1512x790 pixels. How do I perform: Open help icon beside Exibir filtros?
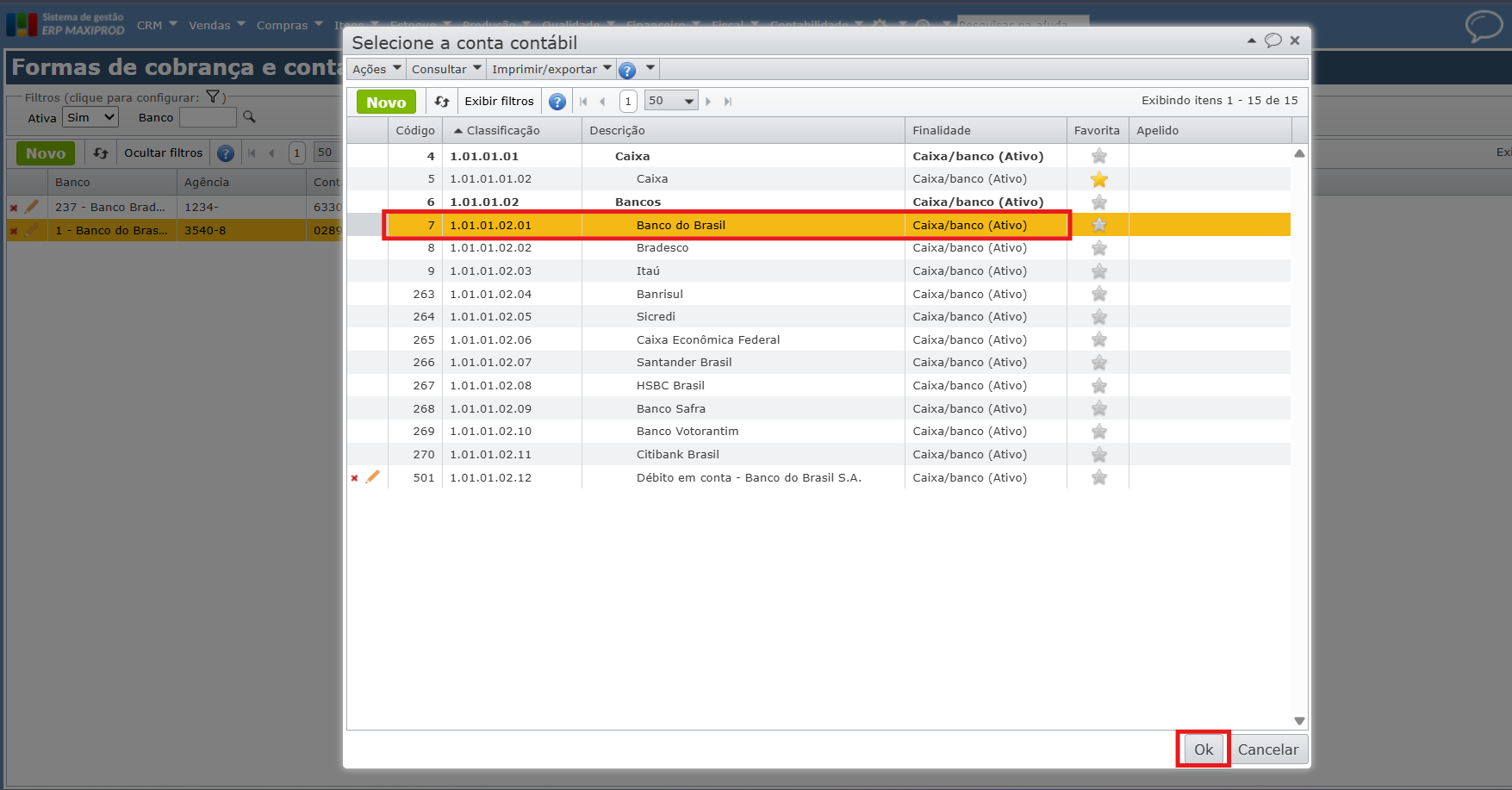tap(557, 102)
